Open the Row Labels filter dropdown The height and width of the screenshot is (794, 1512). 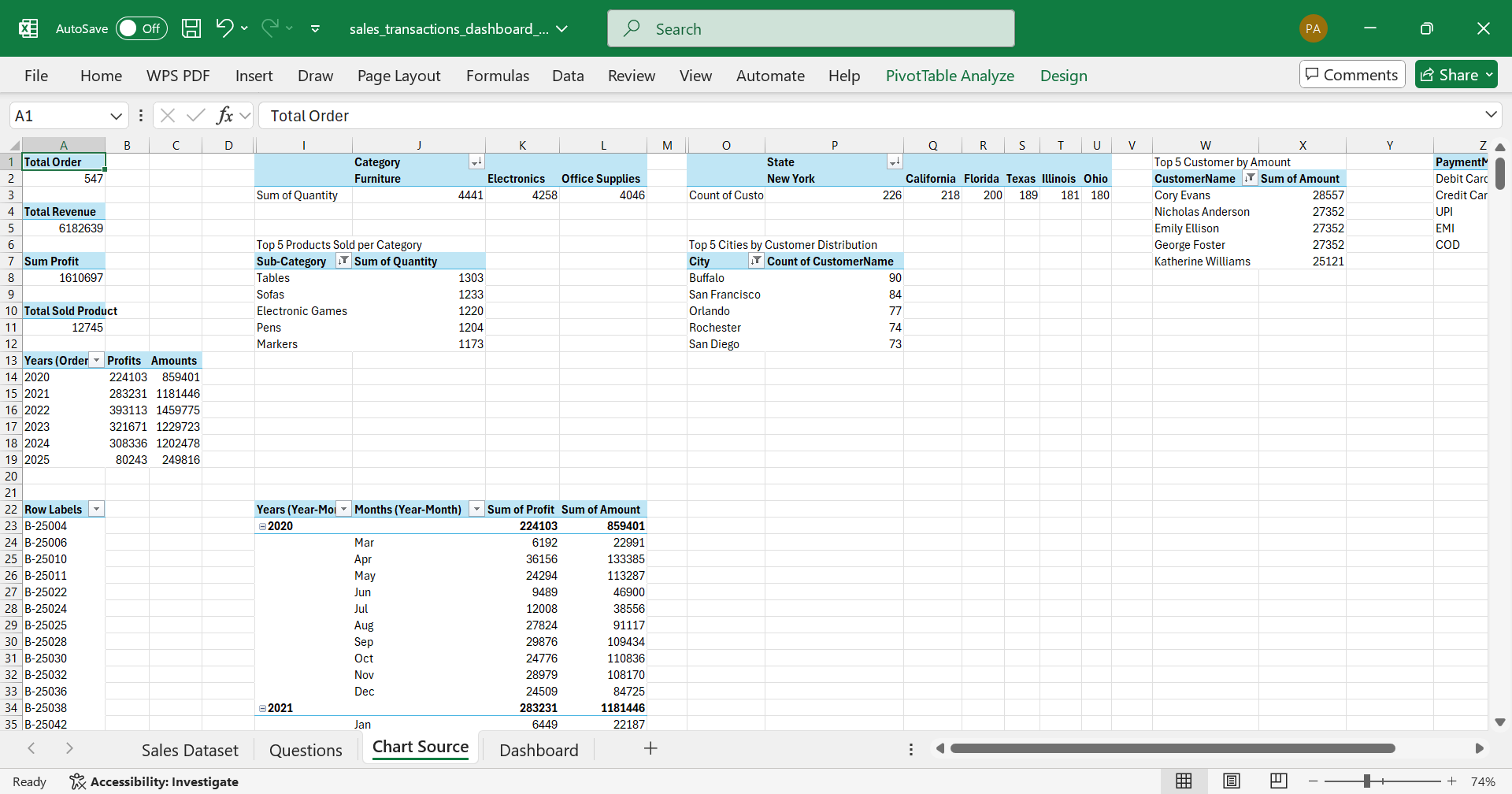coord(96,510)
